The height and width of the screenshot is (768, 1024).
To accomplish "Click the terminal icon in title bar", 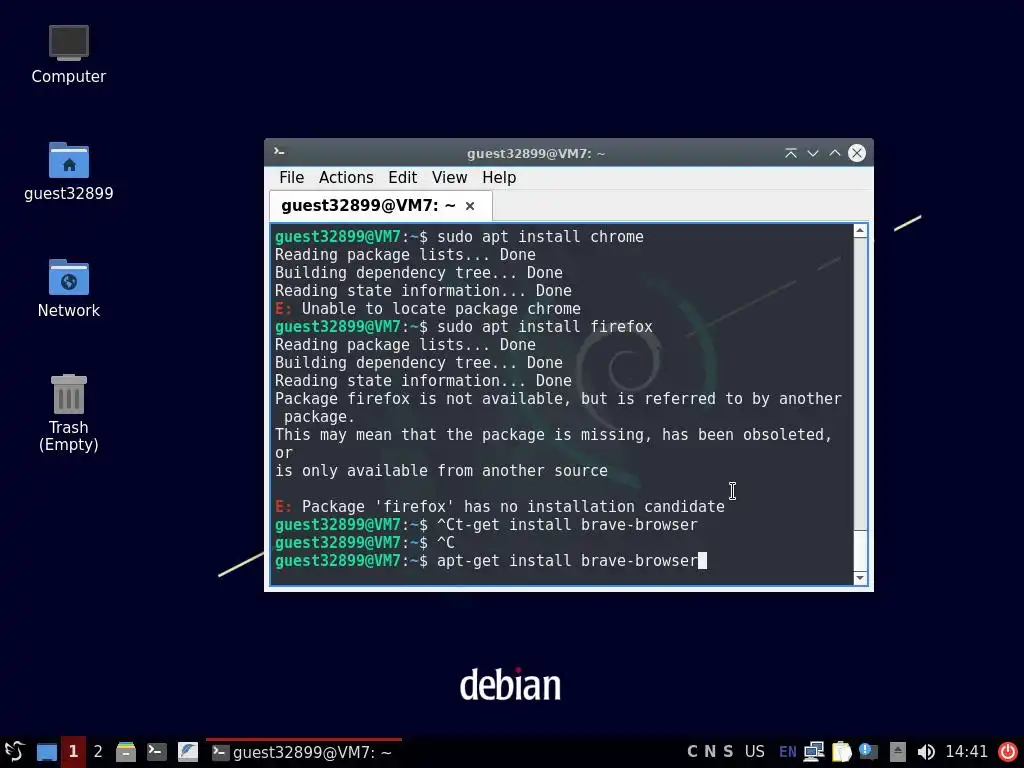I will [x=279, y=152].
